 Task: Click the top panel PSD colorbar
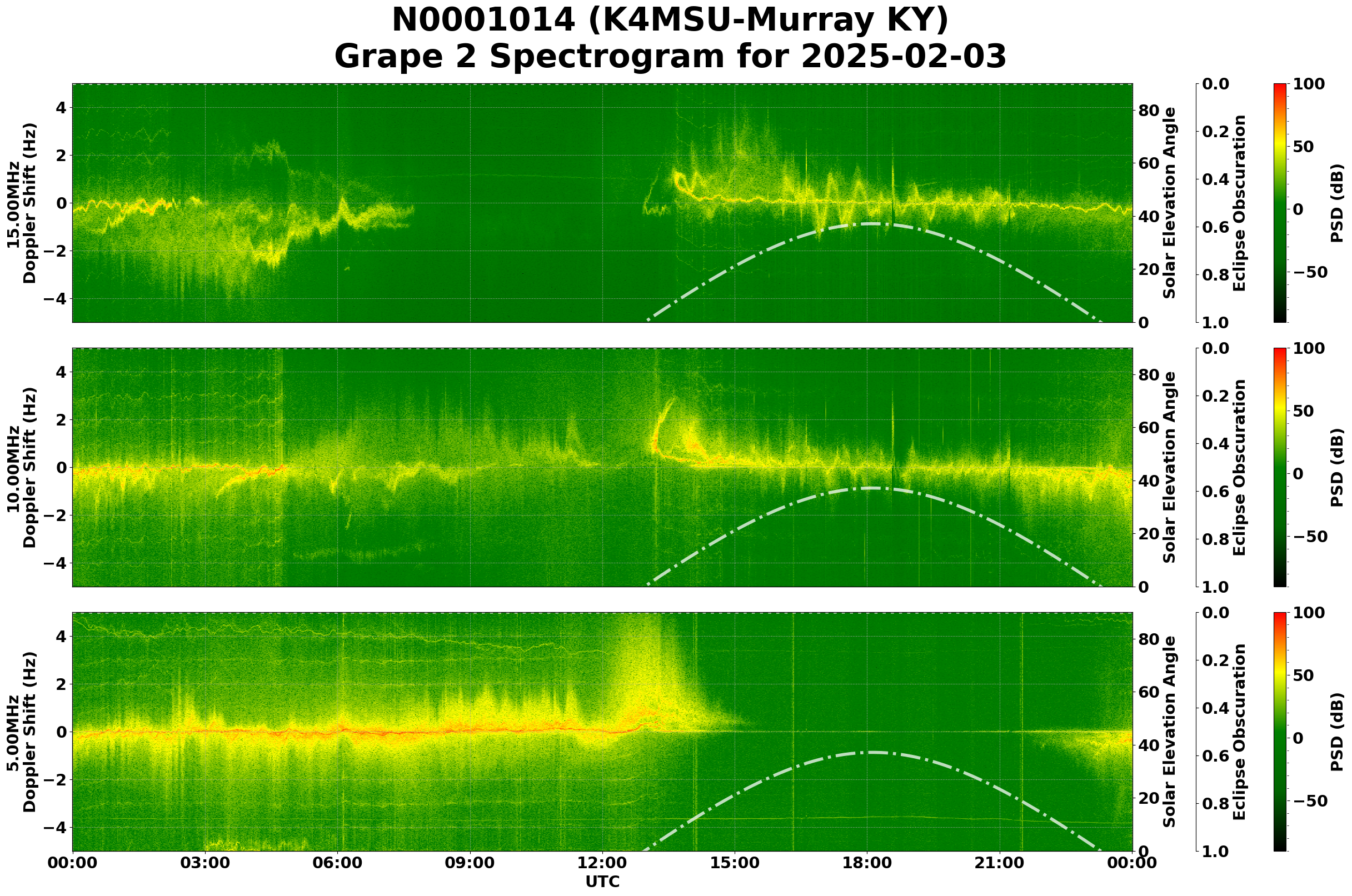1280,203
